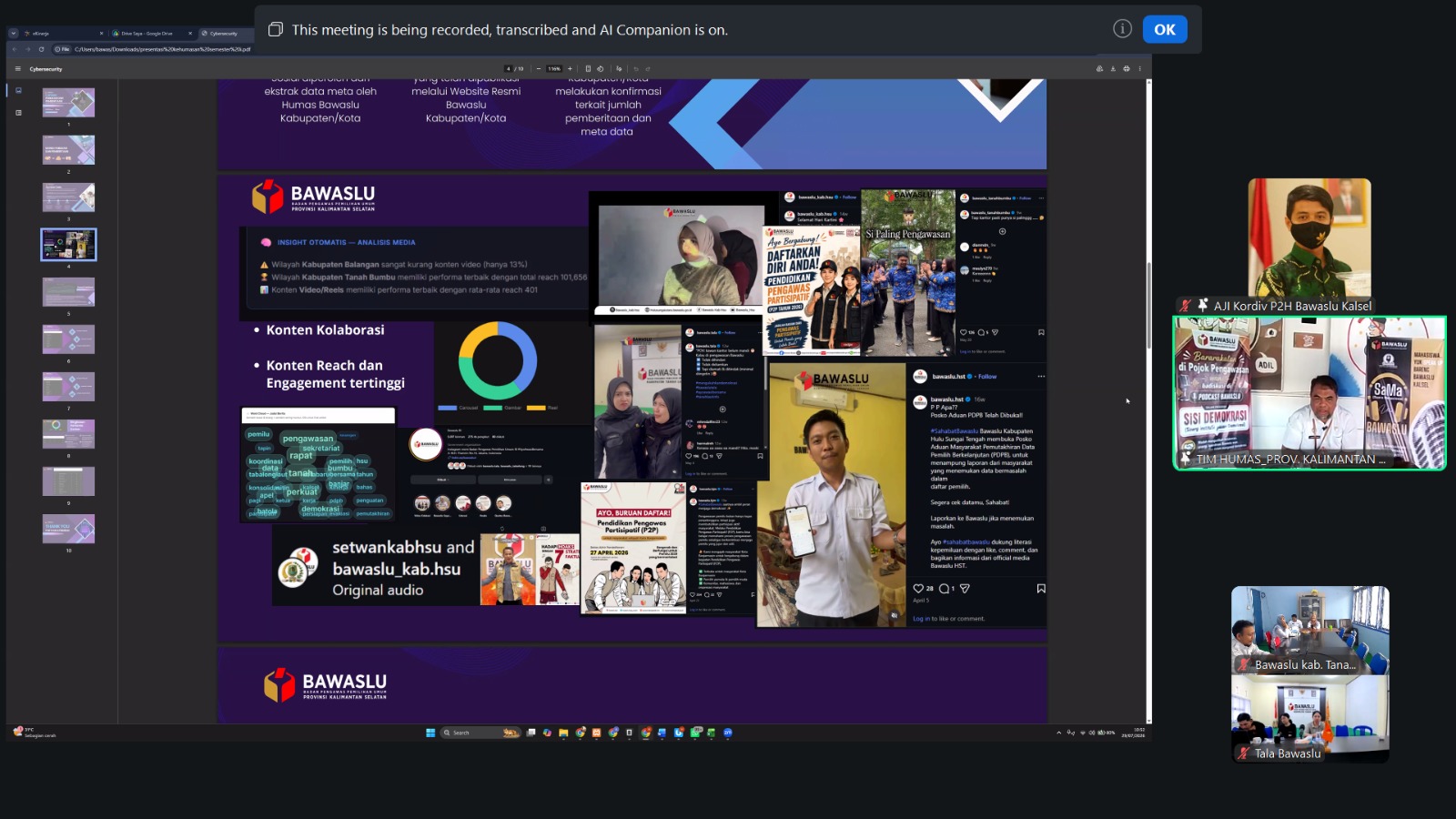1456x819 pixels.
Task: Open the browser tab search dropdown
Action: click(13, 34)
